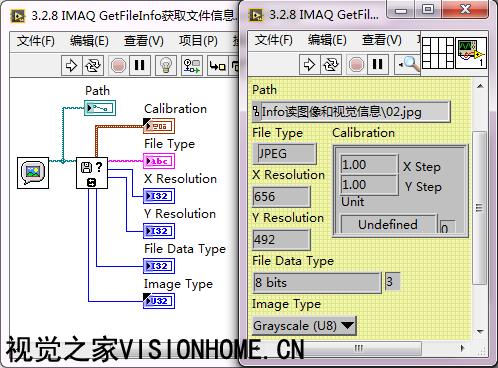Run the block diagram VI with the arrow
This screenshot has width=498, height=368.
pyautogui.click(x=71, y=65)
